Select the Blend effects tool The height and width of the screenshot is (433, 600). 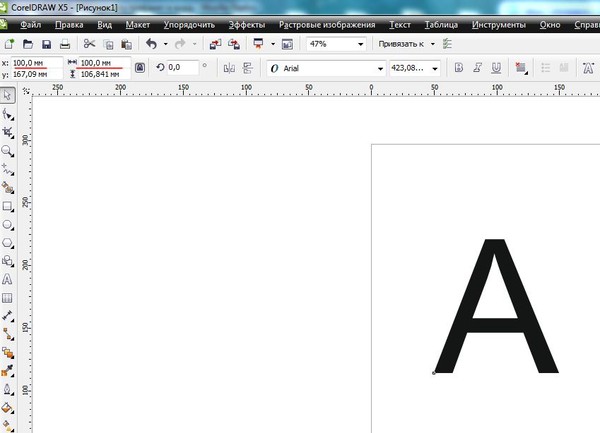tap(7, 353)
